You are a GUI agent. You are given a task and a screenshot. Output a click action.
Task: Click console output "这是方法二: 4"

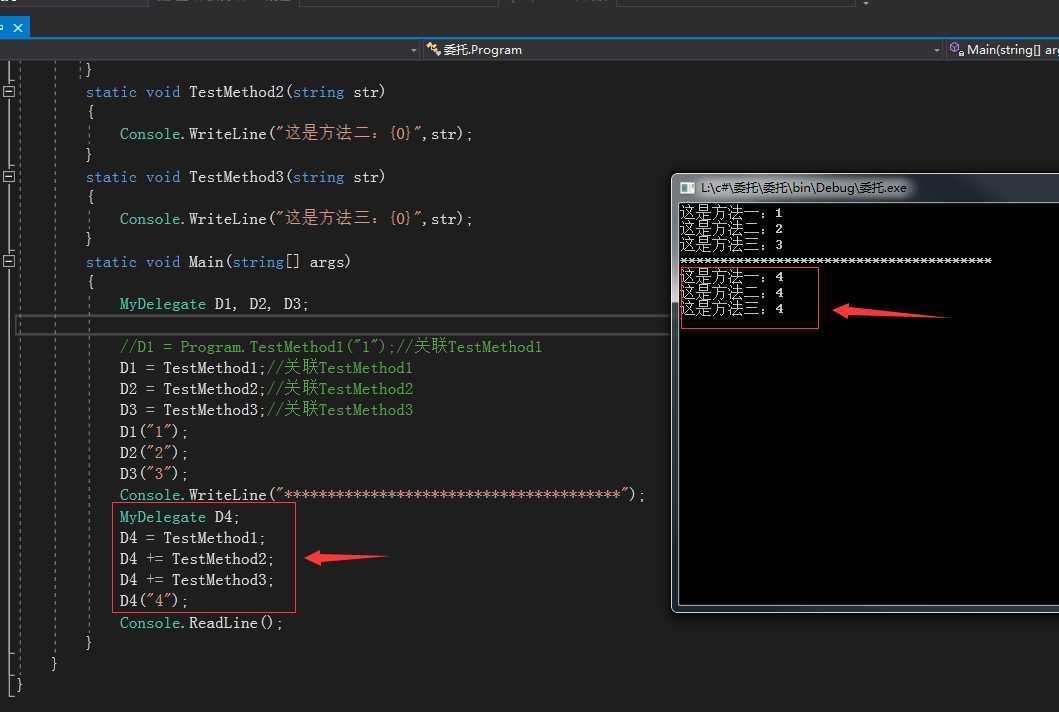click(731, 293)
